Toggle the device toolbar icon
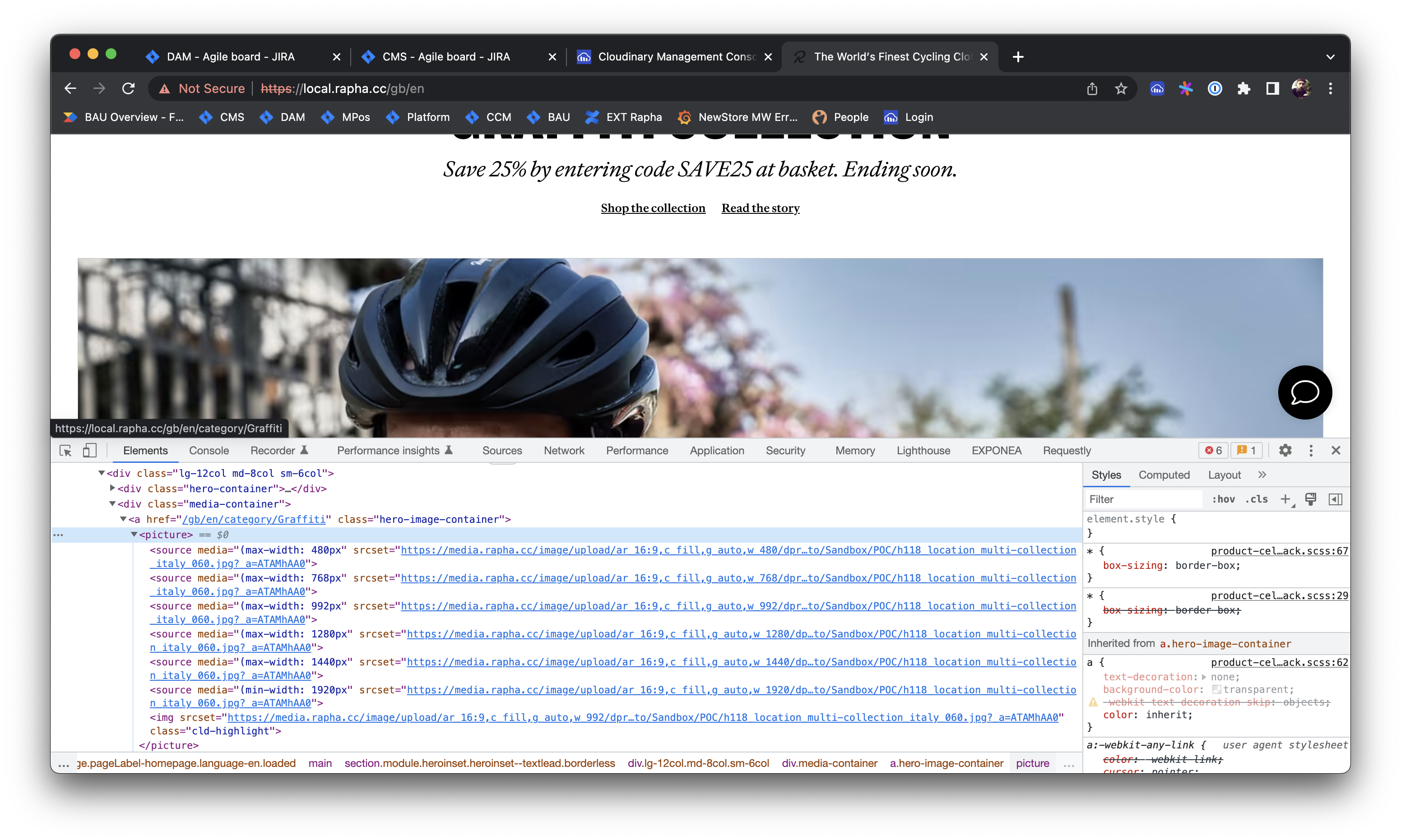The height and width of the screenshot is (840, 1401). pyautogui.click(x=89, y=451)
